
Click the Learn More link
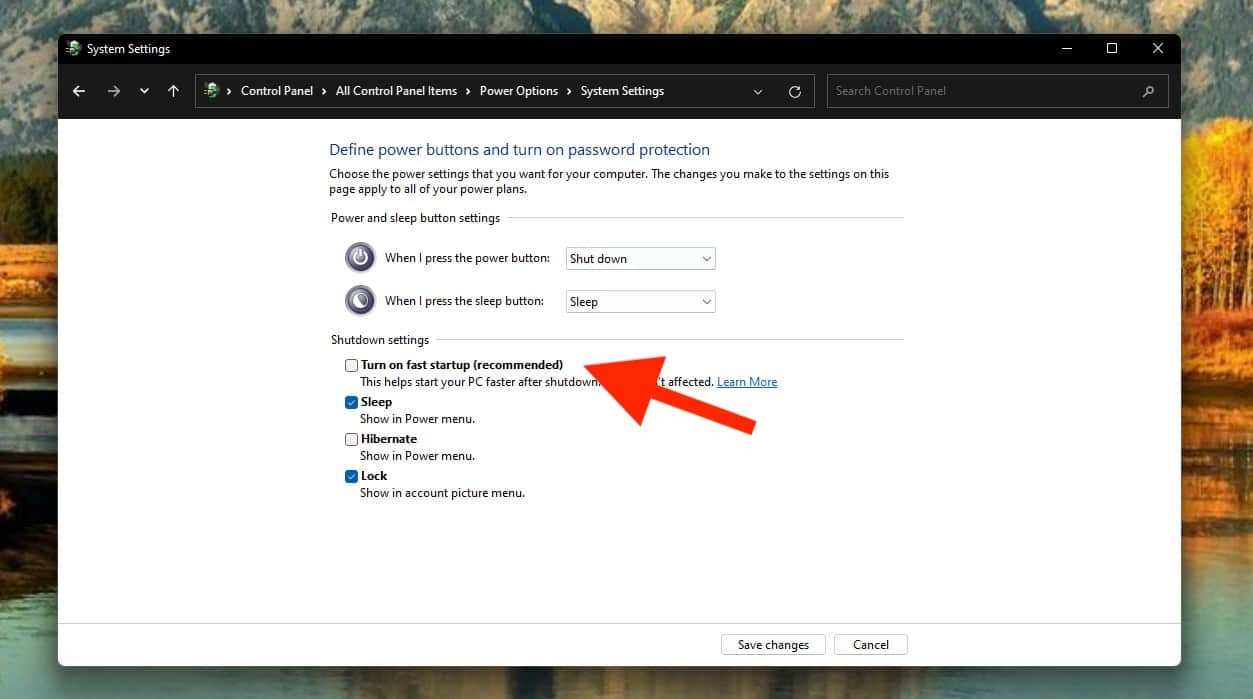746,381
